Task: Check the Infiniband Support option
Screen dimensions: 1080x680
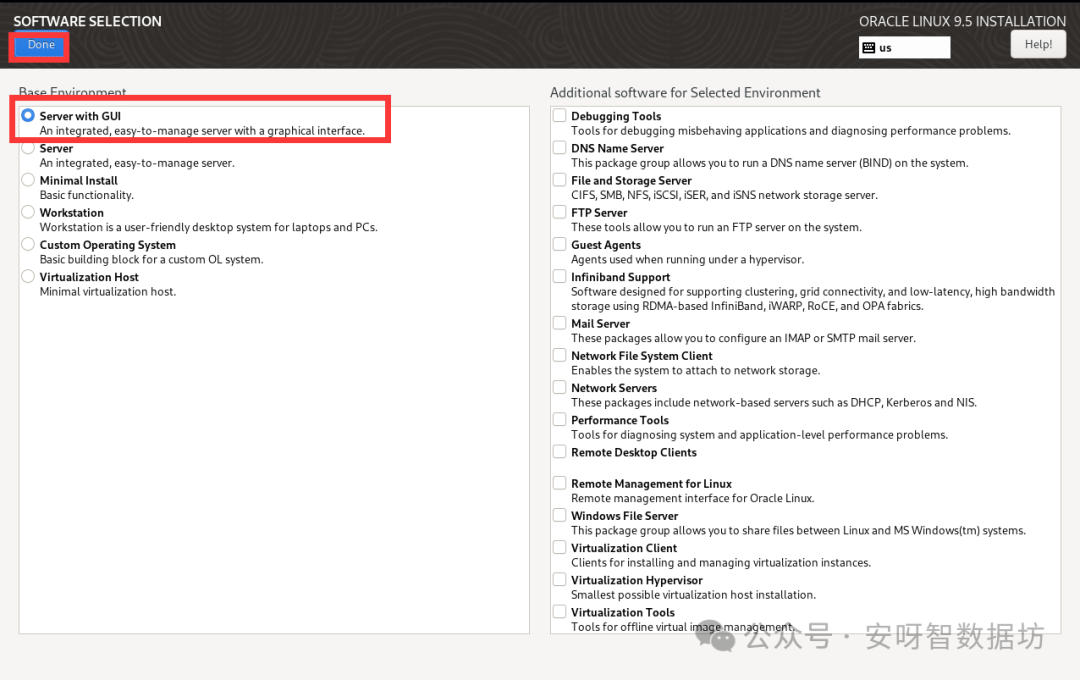Action: pos(559,276)
